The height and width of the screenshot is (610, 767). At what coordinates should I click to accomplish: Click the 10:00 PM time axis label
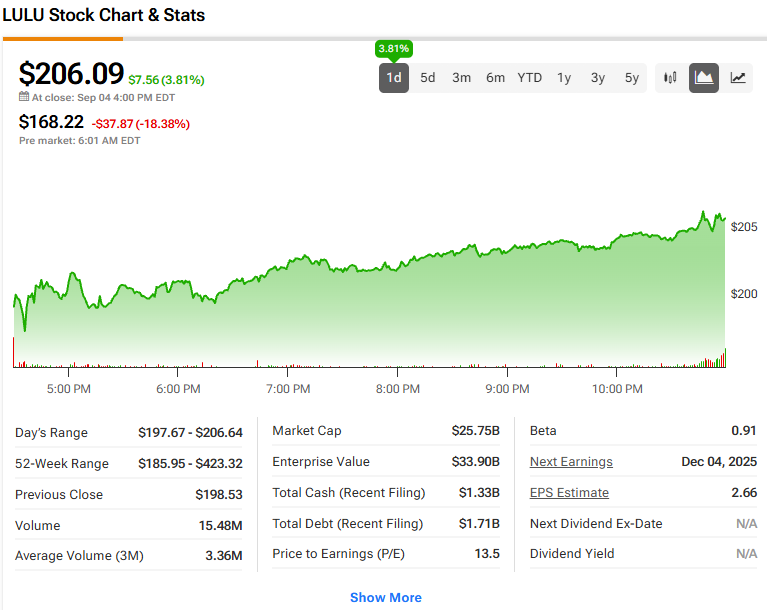point(617,389)
